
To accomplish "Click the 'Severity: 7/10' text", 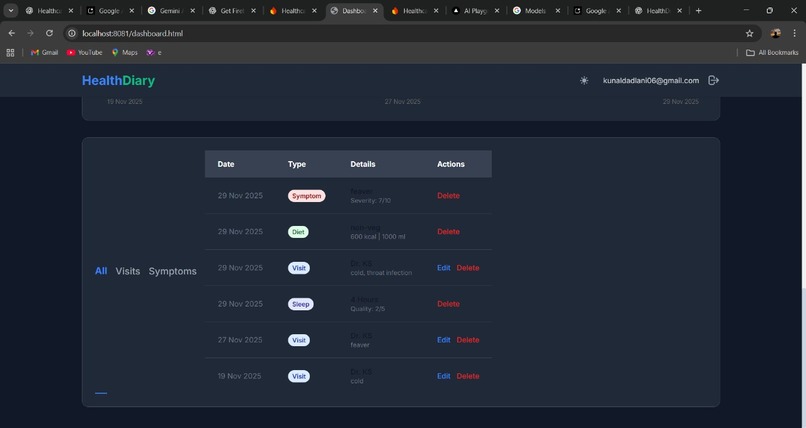I will [371, 201].
